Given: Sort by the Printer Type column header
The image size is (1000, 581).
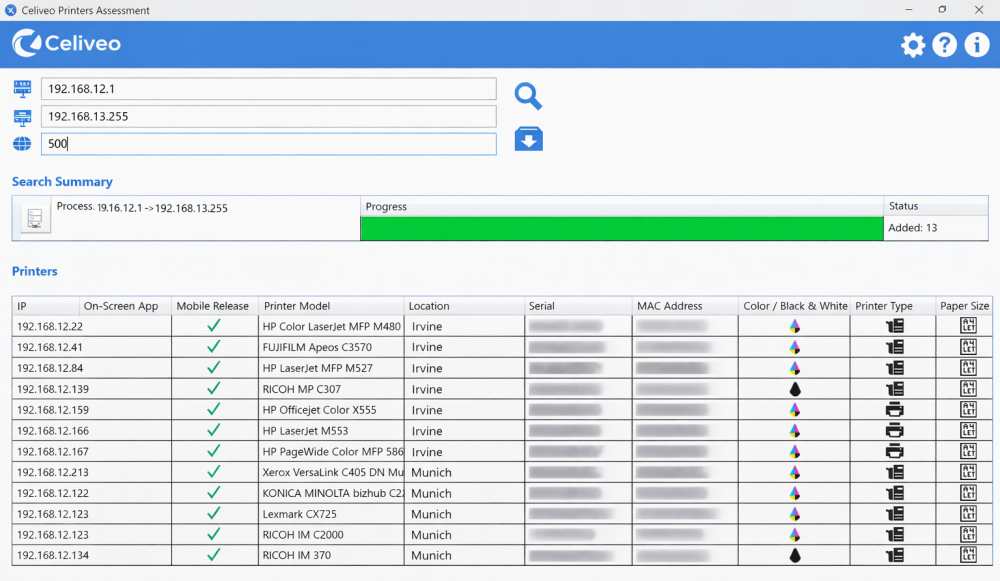Looking at the screenshot, I should coord(893,306).
